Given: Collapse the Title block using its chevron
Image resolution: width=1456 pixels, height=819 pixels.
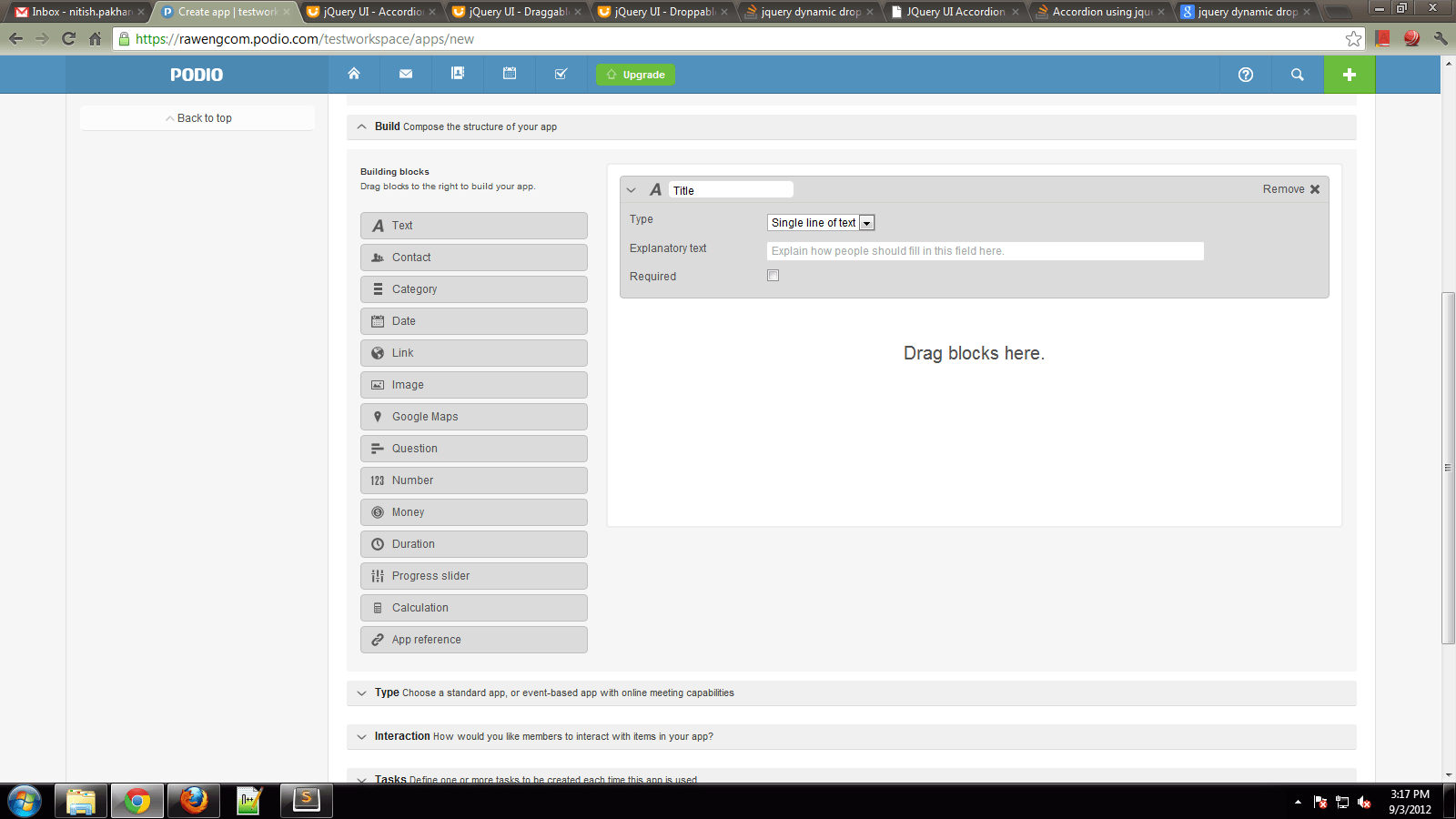Looking at the screenshot, I should coord(631,189).
